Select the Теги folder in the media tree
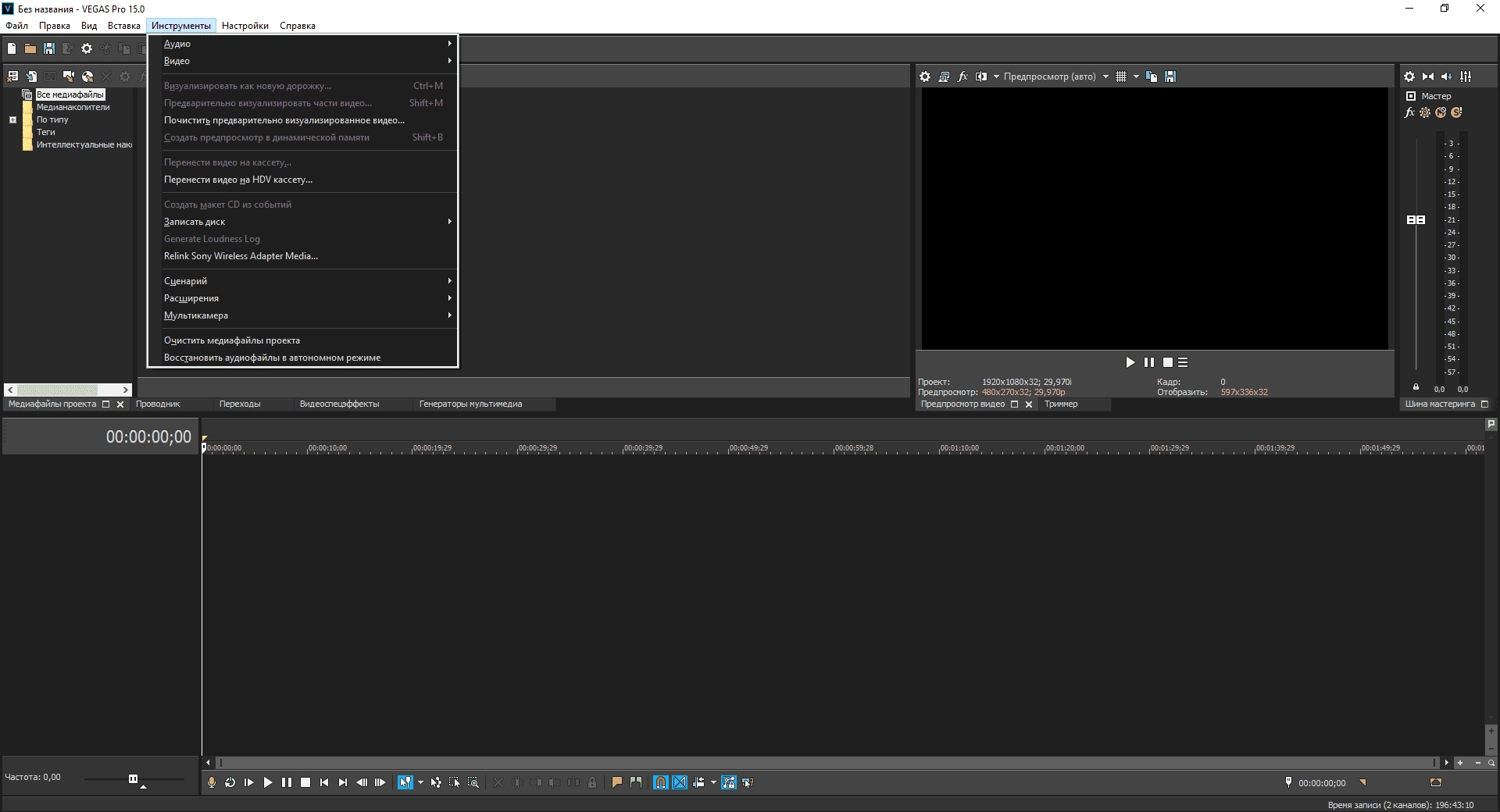 tap(45, 133)
